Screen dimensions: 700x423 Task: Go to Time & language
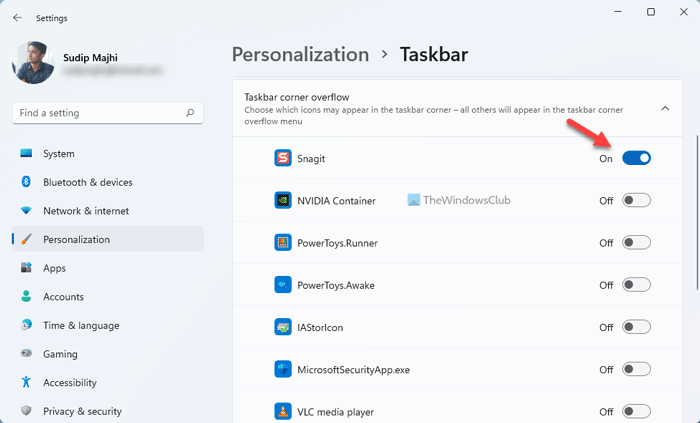point(108,325)
